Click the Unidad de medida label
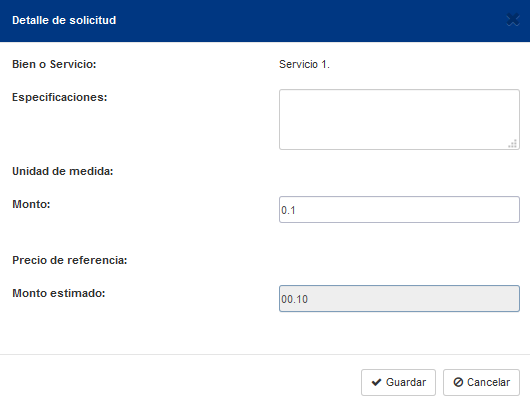530x407 pixels. [63, 171]
